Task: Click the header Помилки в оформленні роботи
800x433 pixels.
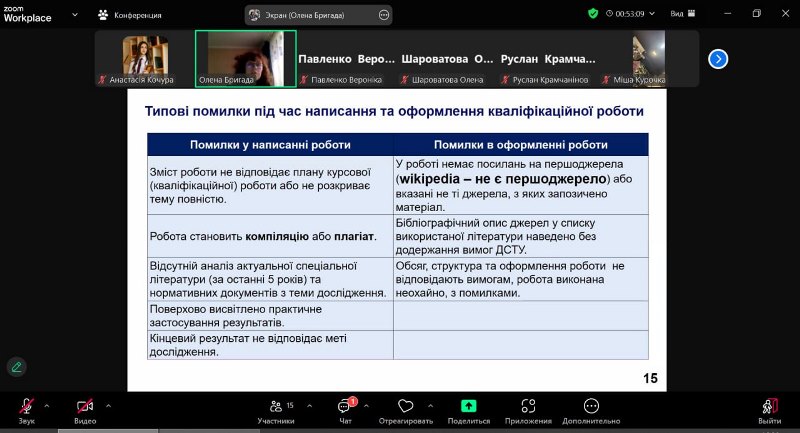Action: [x=521, y=145]
